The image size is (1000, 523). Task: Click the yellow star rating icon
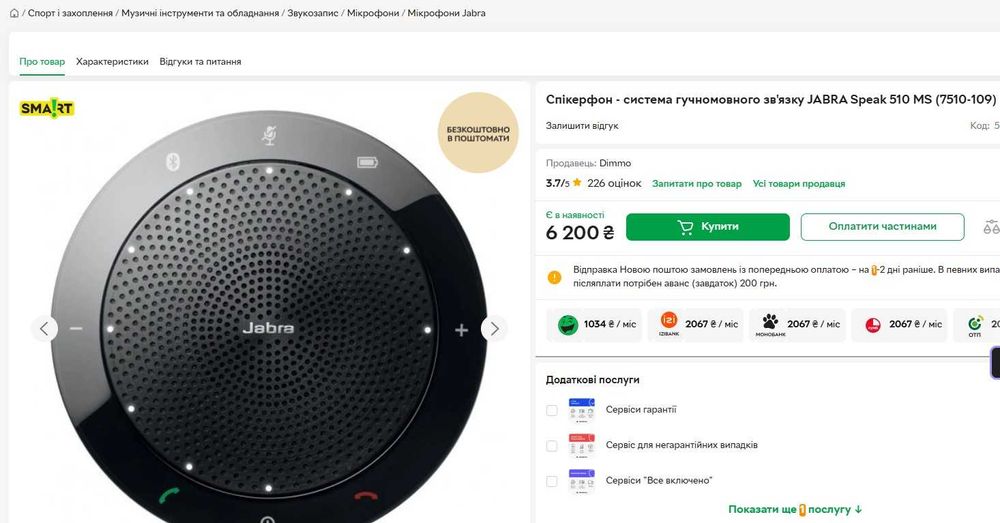coord(577,183)
